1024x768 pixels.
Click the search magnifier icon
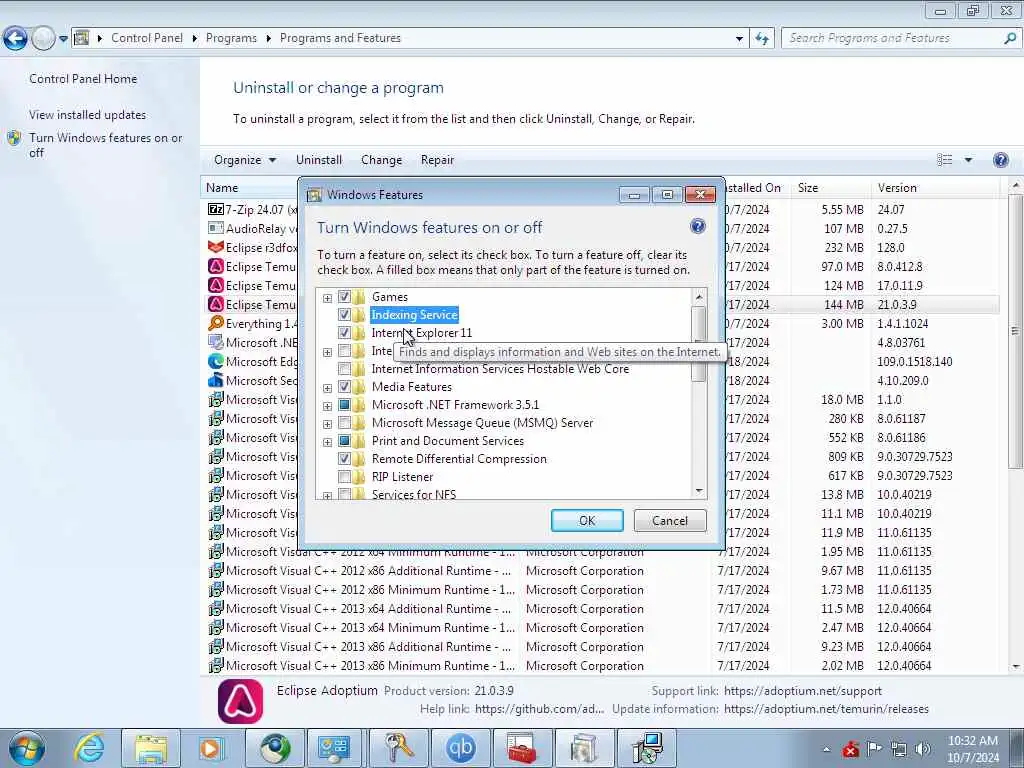point(1010,39)
